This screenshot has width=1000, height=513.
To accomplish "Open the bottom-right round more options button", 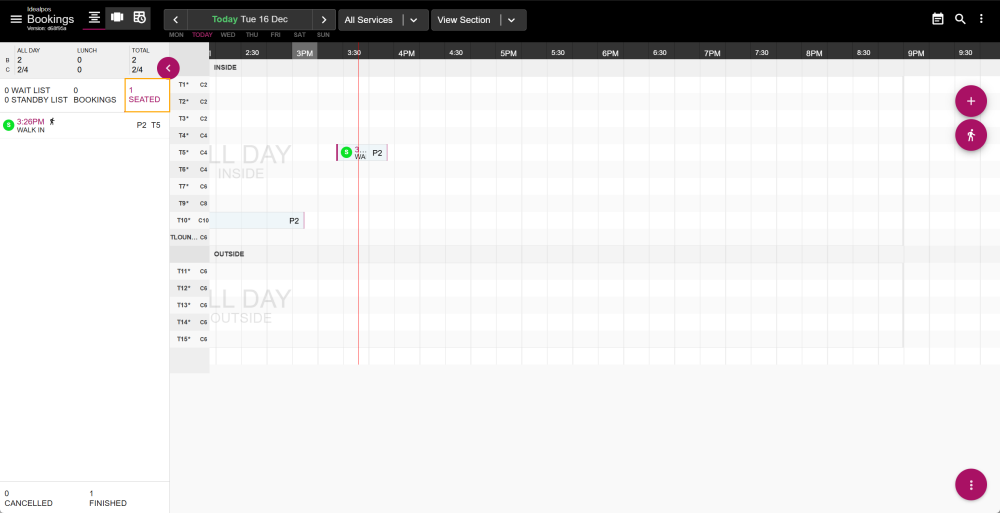I will coord(970,484).
